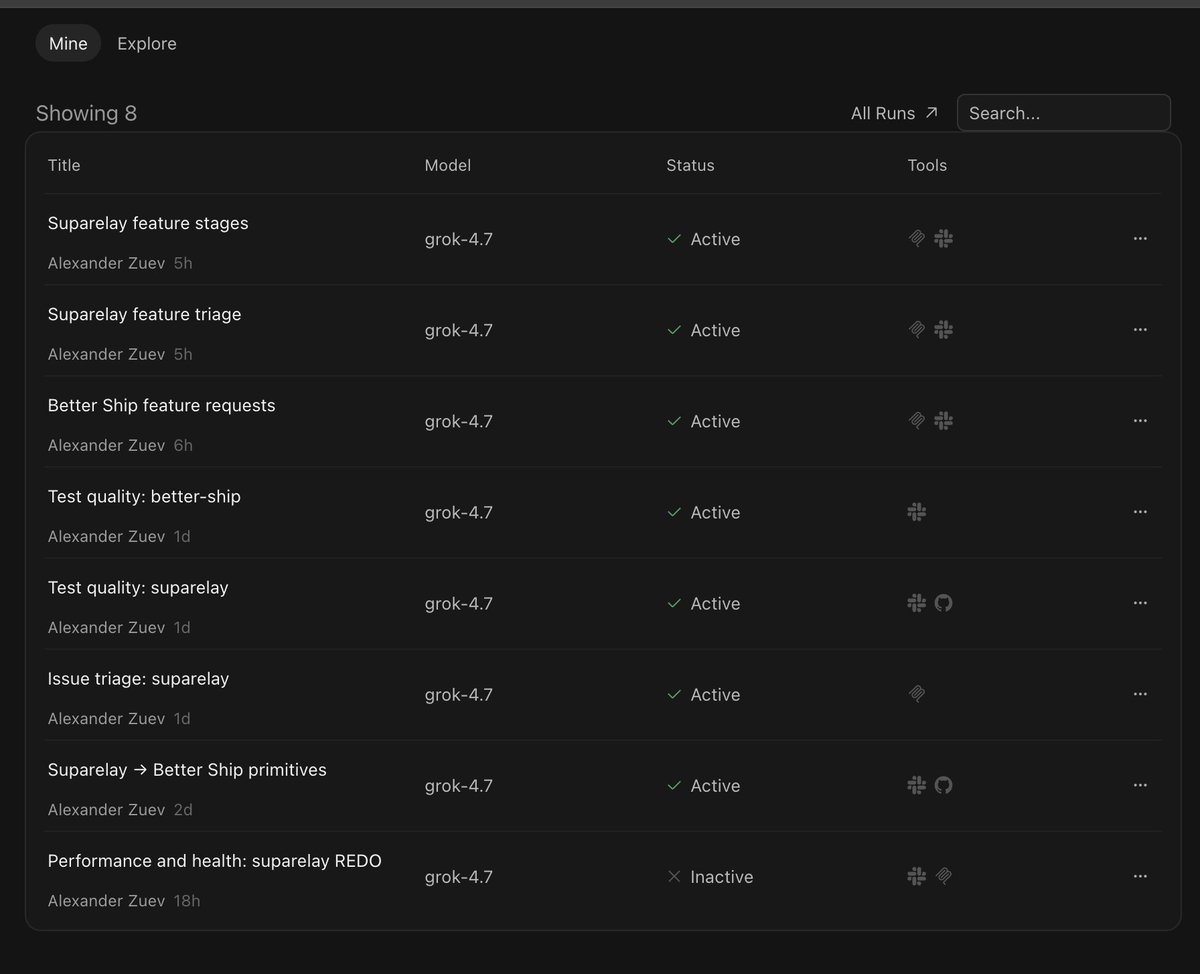Click the Tools column header
The image size is (1200, 974).
927,165
